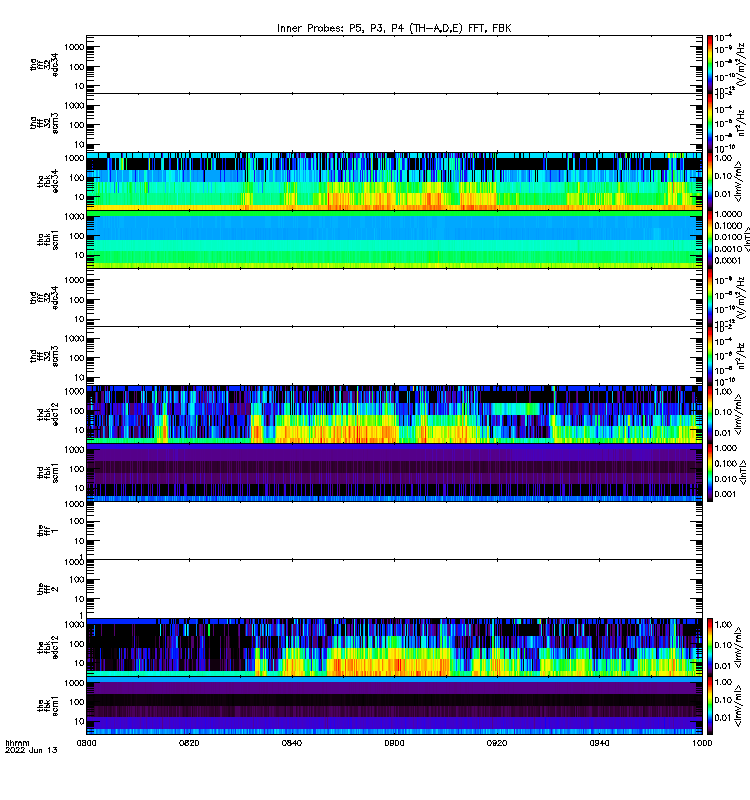
Task: Select the 'the ff 2' panel label
Action: tap(47, 589)
